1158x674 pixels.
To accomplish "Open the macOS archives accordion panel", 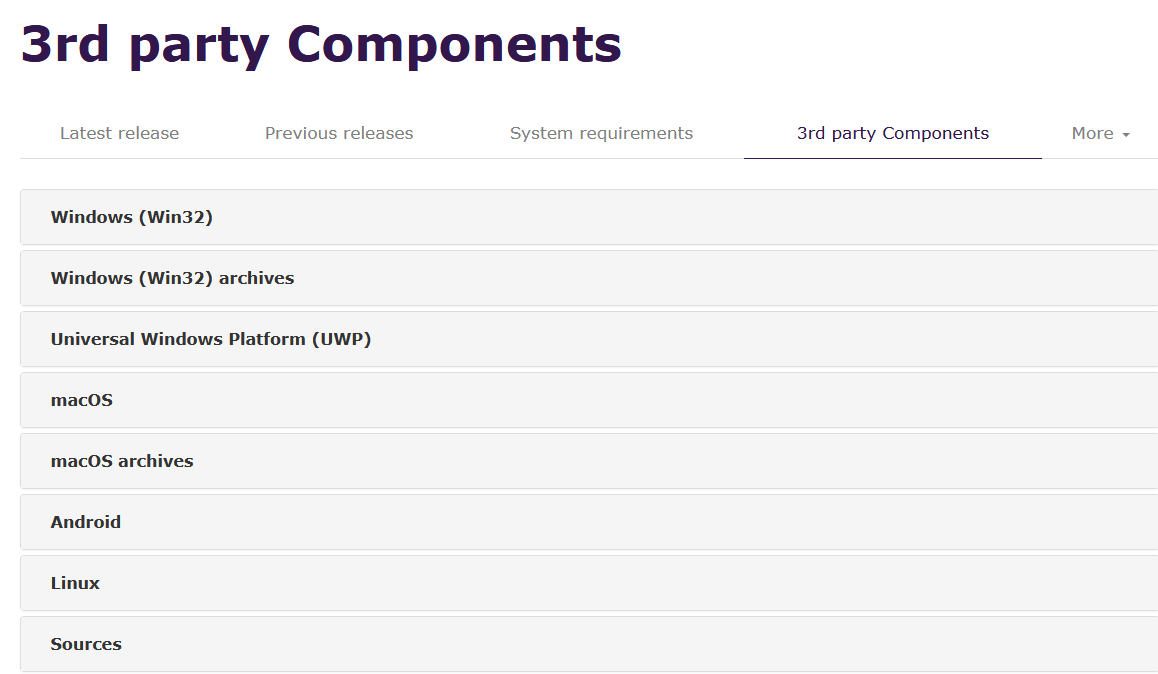I will point(122,461).
